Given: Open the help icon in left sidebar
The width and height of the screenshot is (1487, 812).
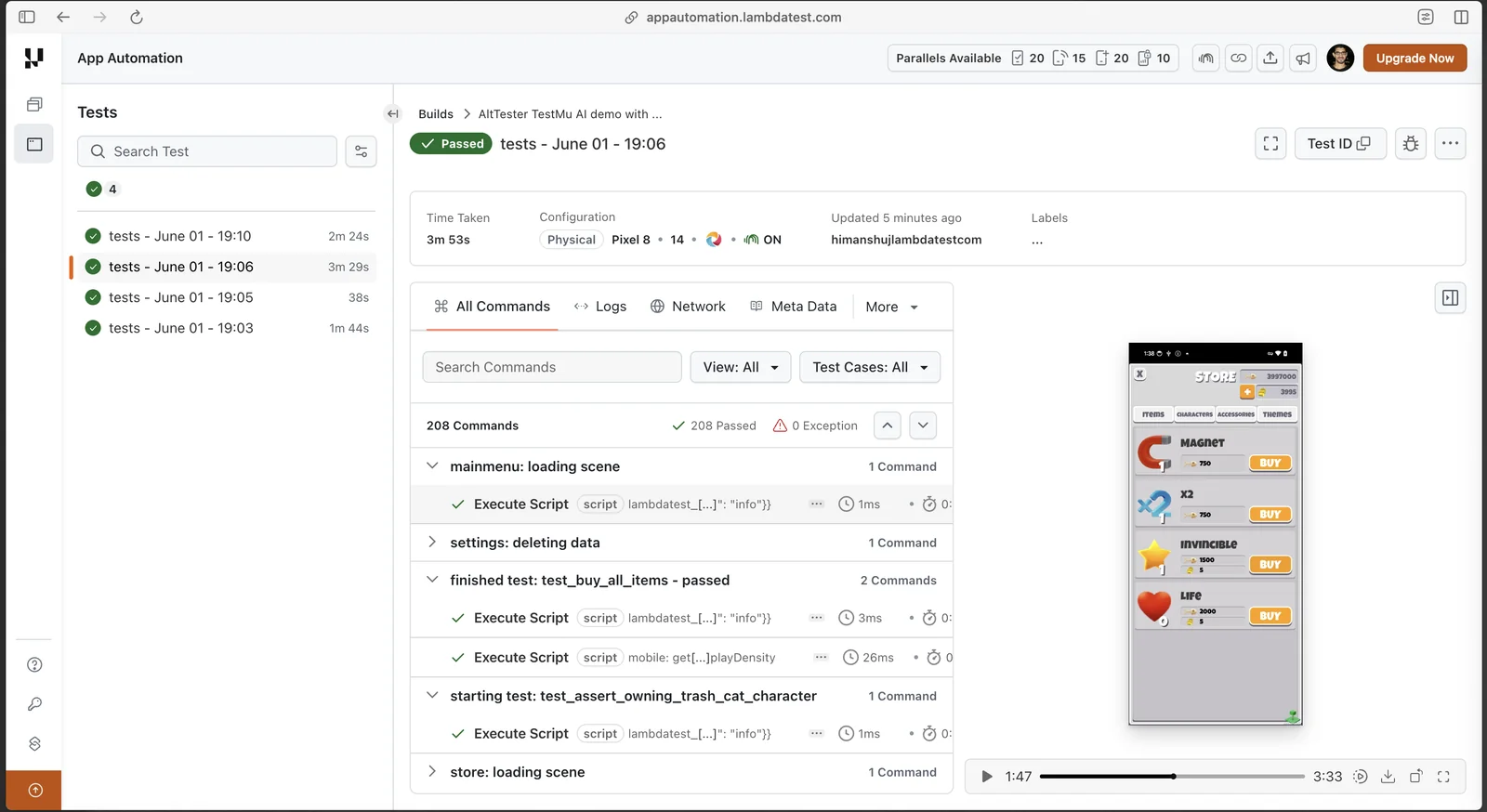Looking at the screenshot, I should pyautogui.click(x=34, y=664).
